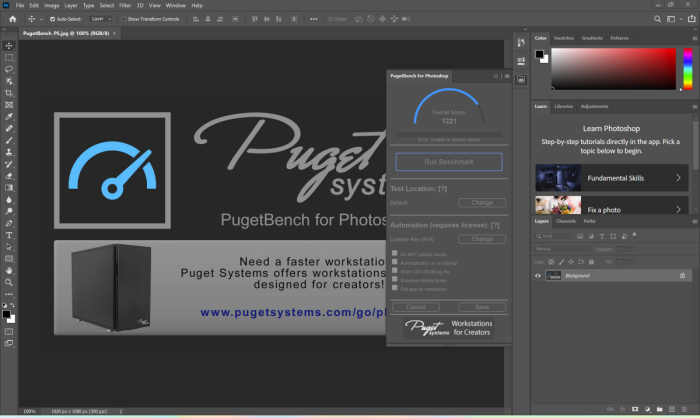Expand the Fix a photo tutorial chevron
This screenshot has height=418, width=700.
tap(679, 209)
